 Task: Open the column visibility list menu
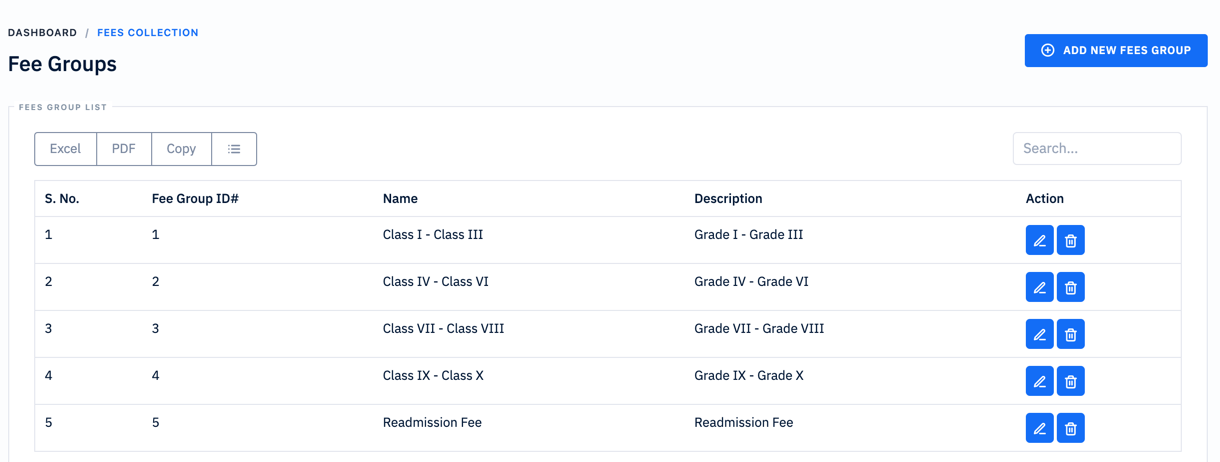click(234, 149)
